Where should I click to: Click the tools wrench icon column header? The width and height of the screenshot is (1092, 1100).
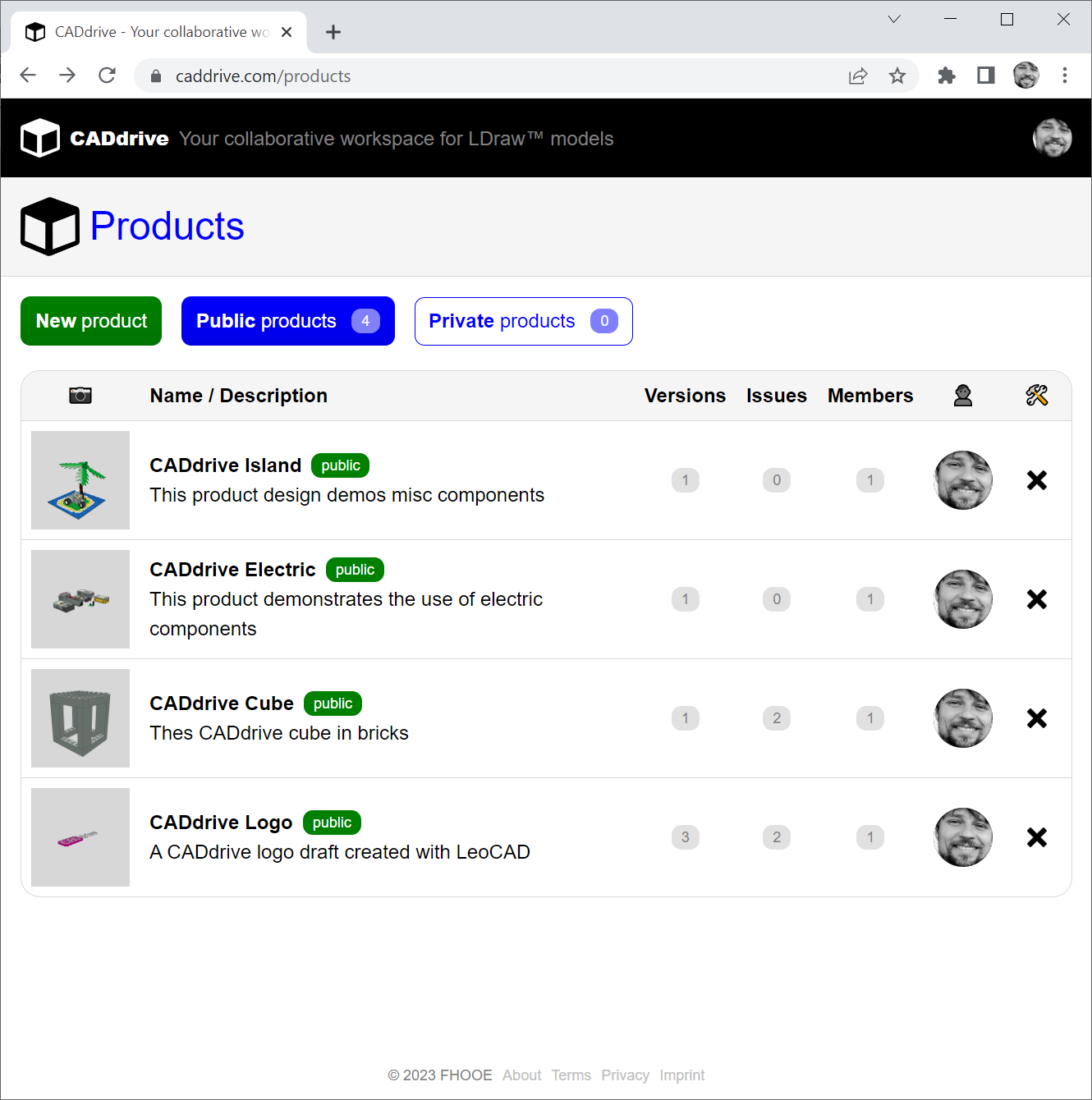(x=1036, y=395)
